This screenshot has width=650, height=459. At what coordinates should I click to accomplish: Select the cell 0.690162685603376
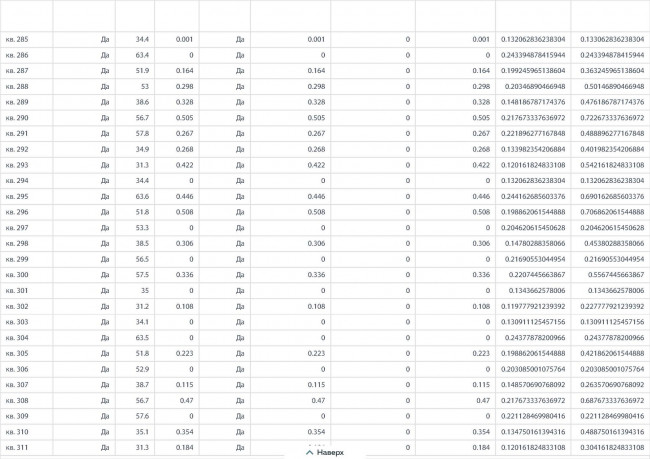pyautogui.click(x=612, y=196)
